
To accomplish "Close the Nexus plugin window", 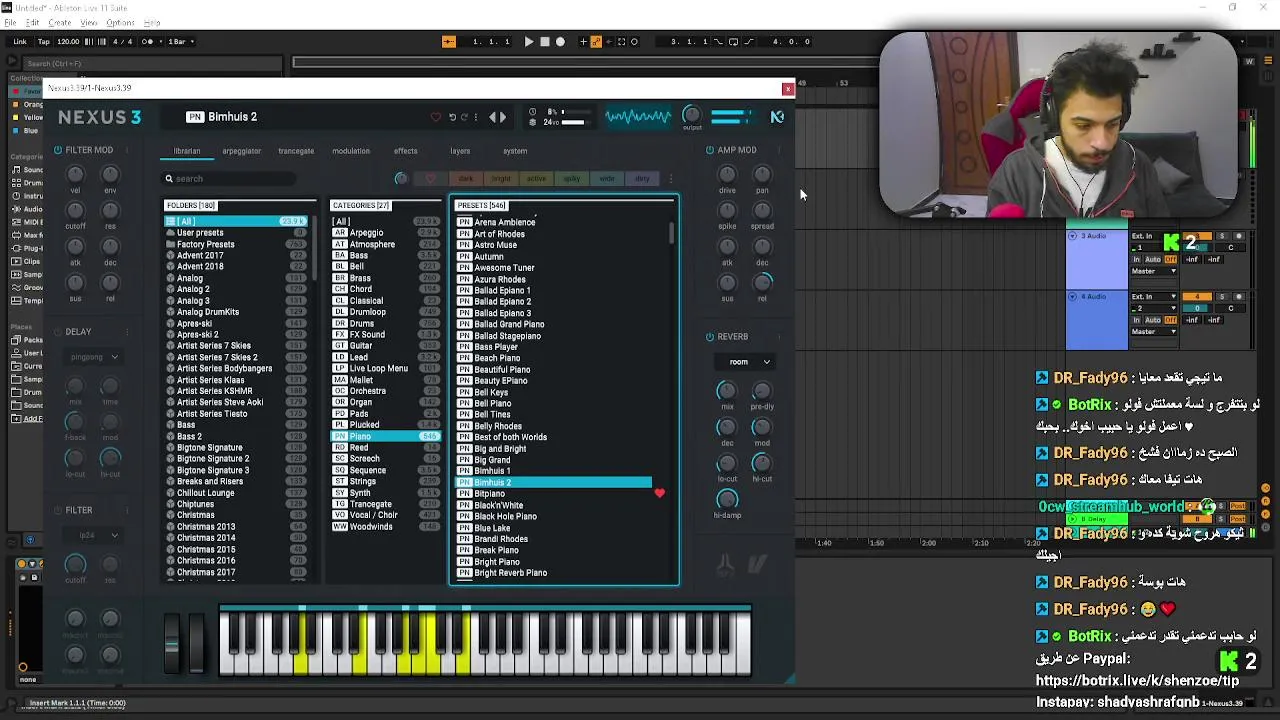I will click(787, 89).
